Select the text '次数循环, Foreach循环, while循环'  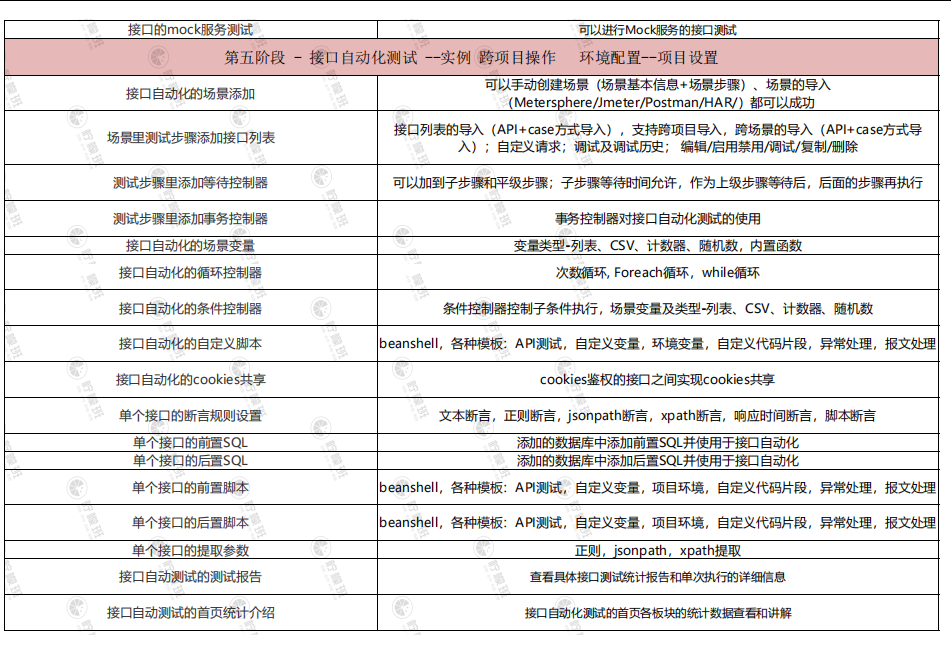(x=657, y=272)
